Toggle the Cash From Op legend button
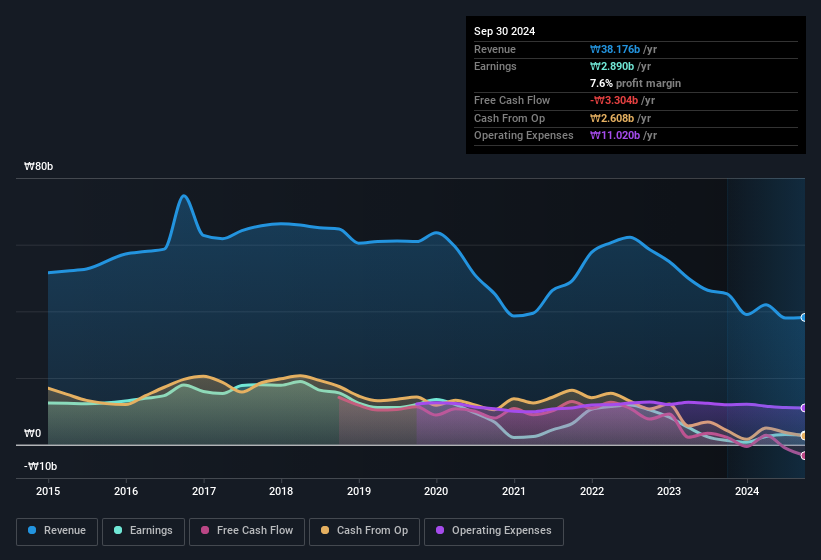This screenshot has height=560, width=821. coord(364,531)
